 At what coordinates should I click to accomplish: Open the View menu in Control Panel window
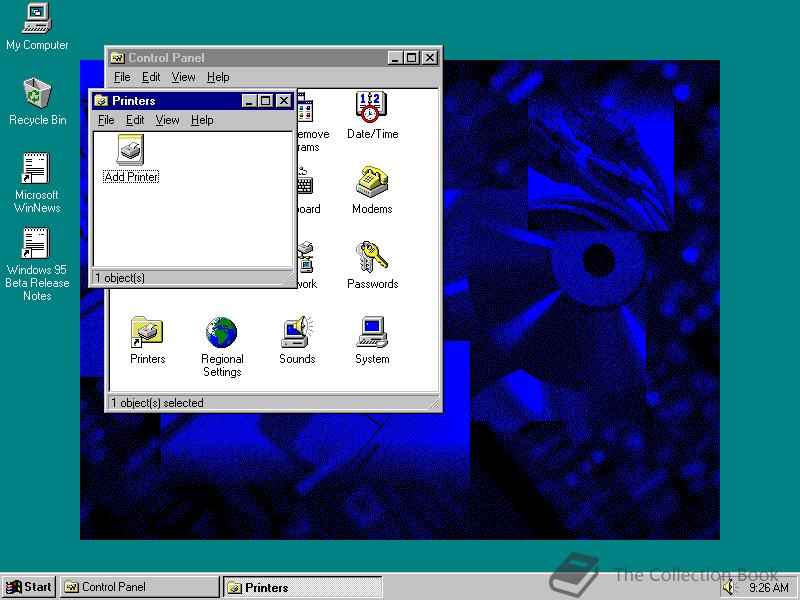click(x=183, y=77)
